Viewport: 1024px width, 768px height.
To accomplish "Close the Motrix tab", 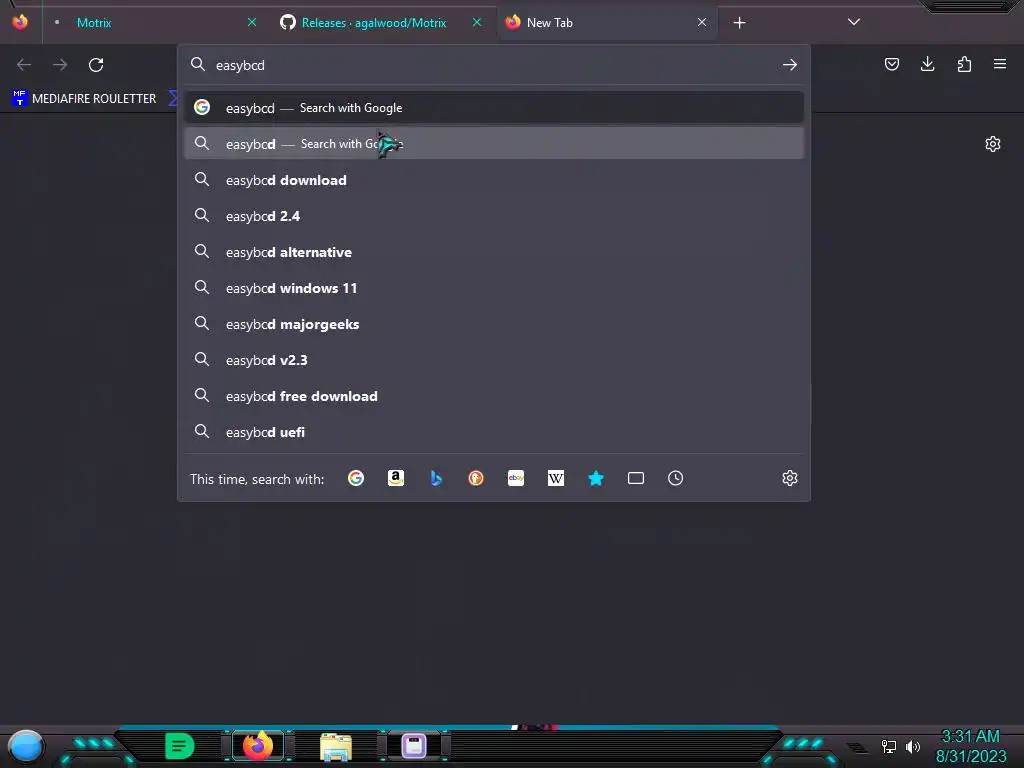I will pyautogui.click(x=251, y=22).
